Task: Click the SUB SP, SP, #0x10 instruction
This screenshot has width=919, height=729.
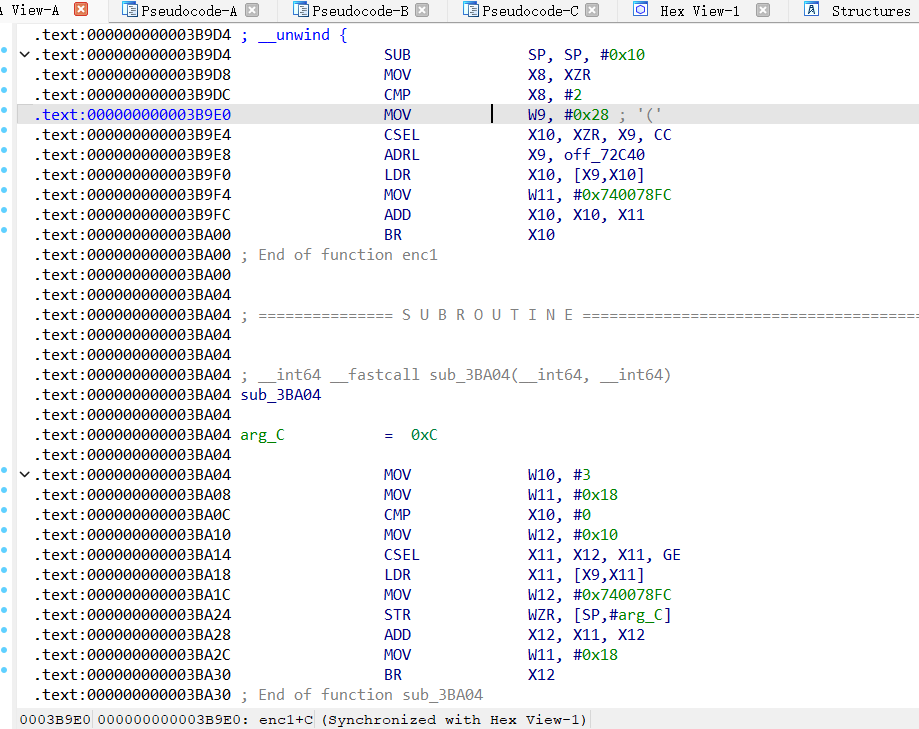Action: tap(514, 55)
